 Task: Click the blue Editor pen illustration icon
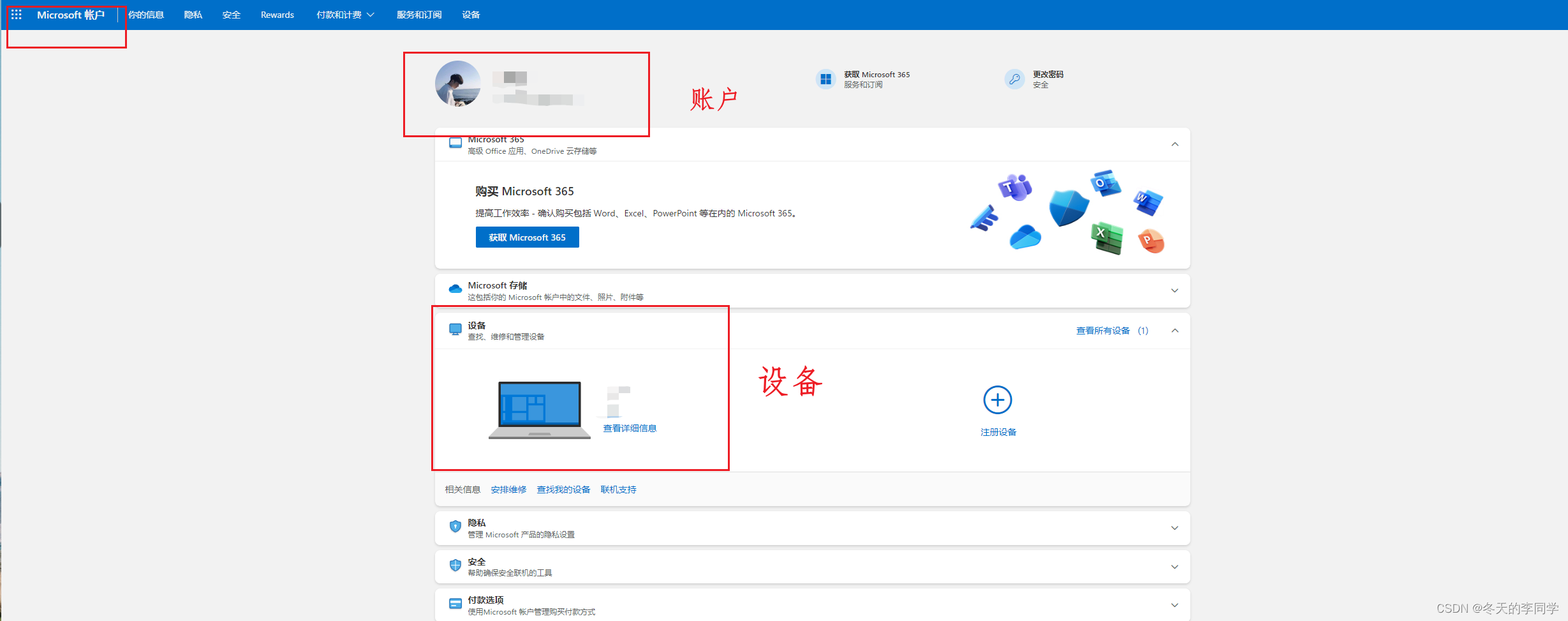(x=984, y=218)
